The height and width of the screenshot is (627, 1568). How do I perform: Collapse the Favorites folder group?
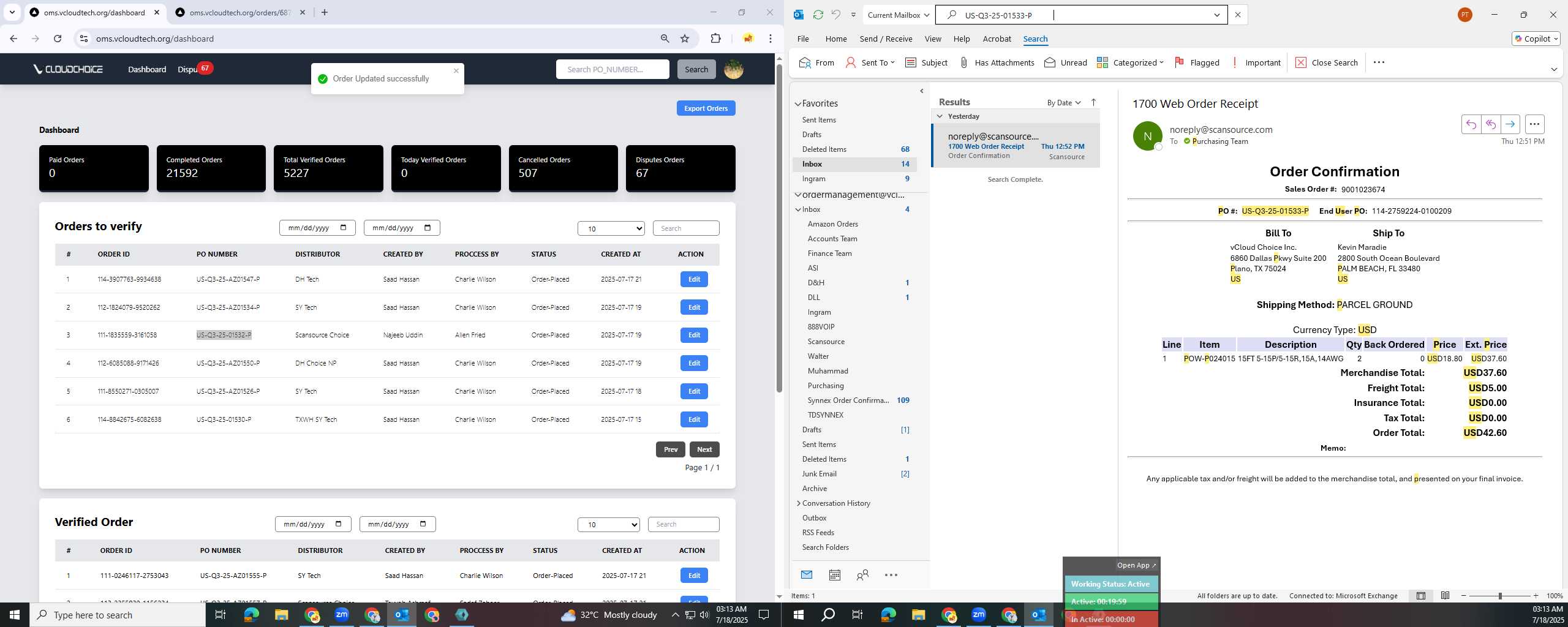797,103
